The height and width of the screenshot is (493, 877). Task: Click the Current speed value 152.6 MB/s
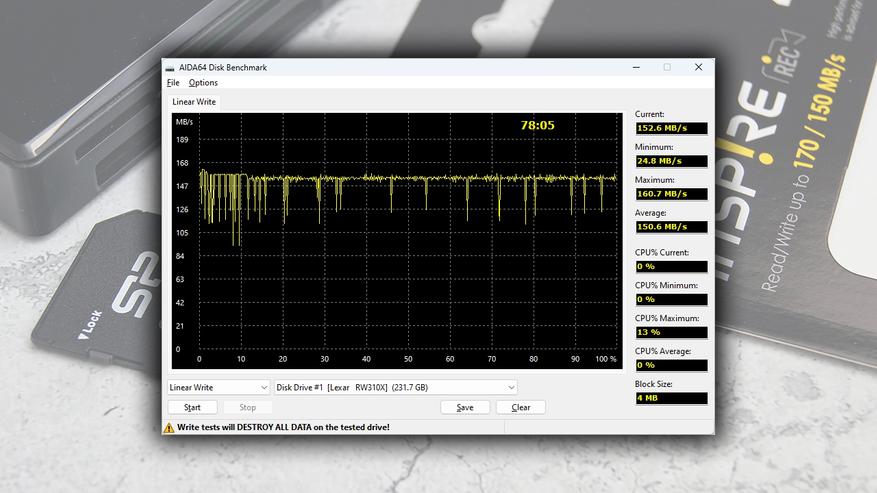671,128
